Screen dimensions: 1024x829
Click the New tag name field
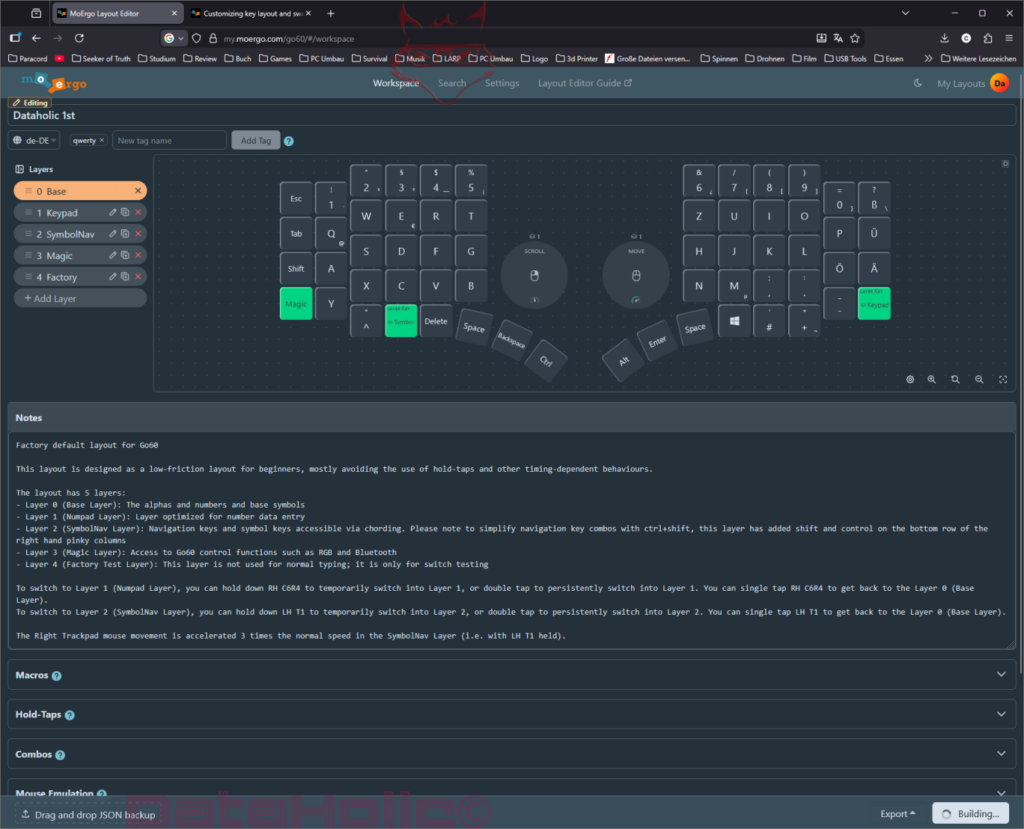click(169, 141)
